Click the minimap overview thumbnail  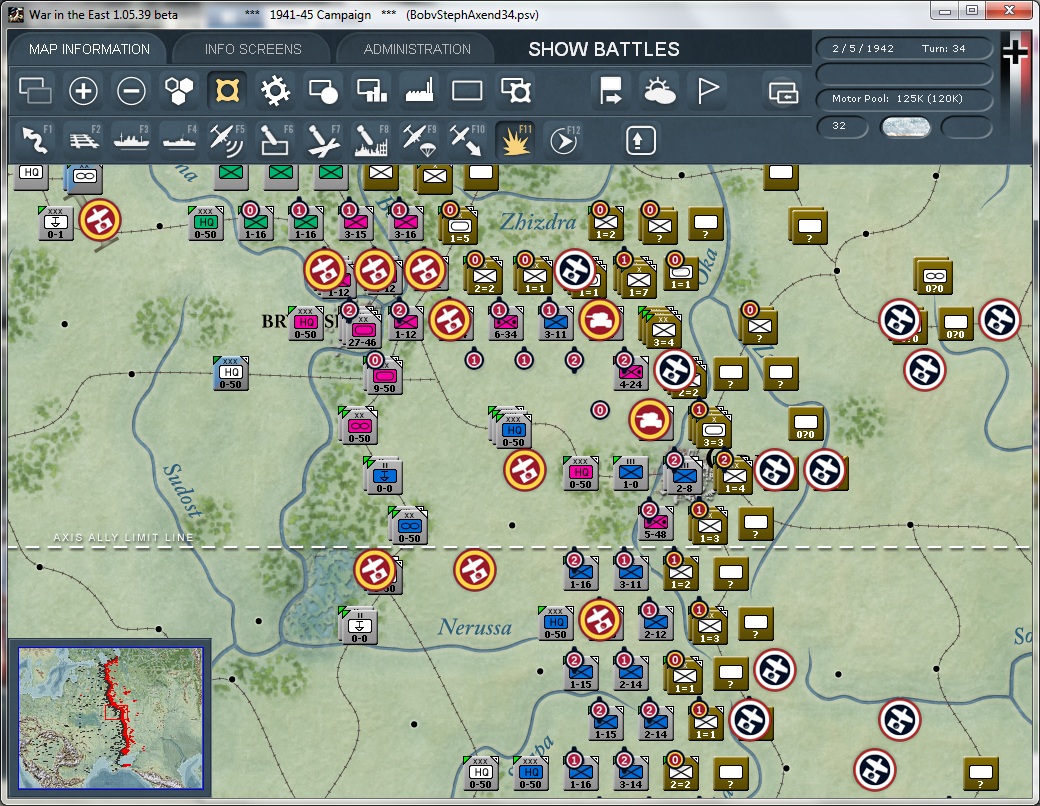pos(111,718)
